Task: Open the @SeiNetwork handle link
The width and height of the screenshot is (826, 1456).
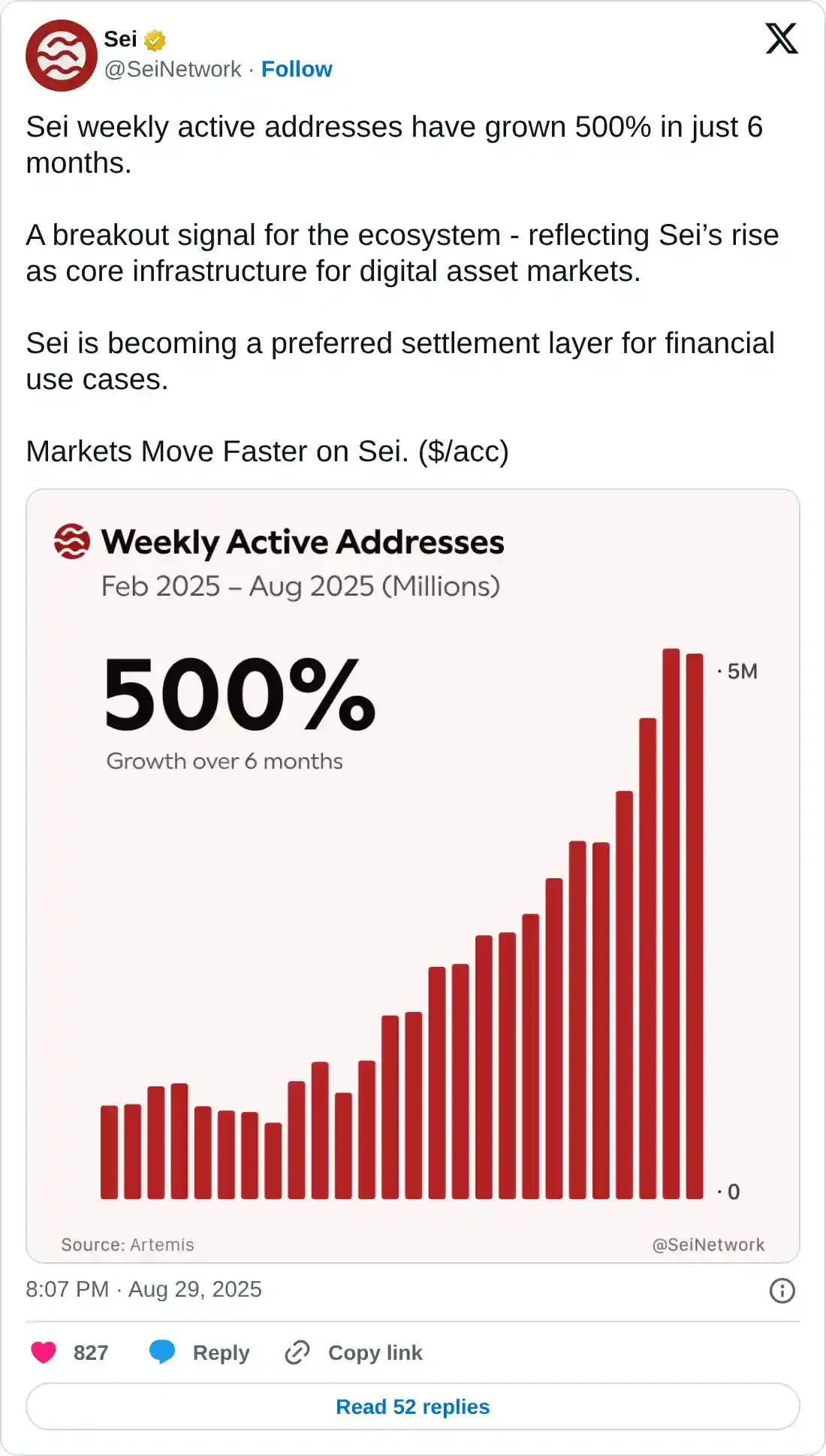Action: coord(173,69)
